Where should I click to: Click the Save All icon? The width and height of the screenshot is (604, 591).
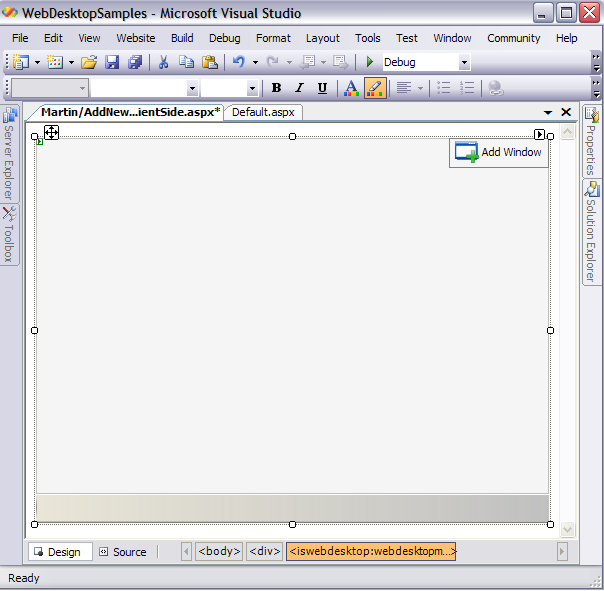pyautogui.click(x=134, y=62)
